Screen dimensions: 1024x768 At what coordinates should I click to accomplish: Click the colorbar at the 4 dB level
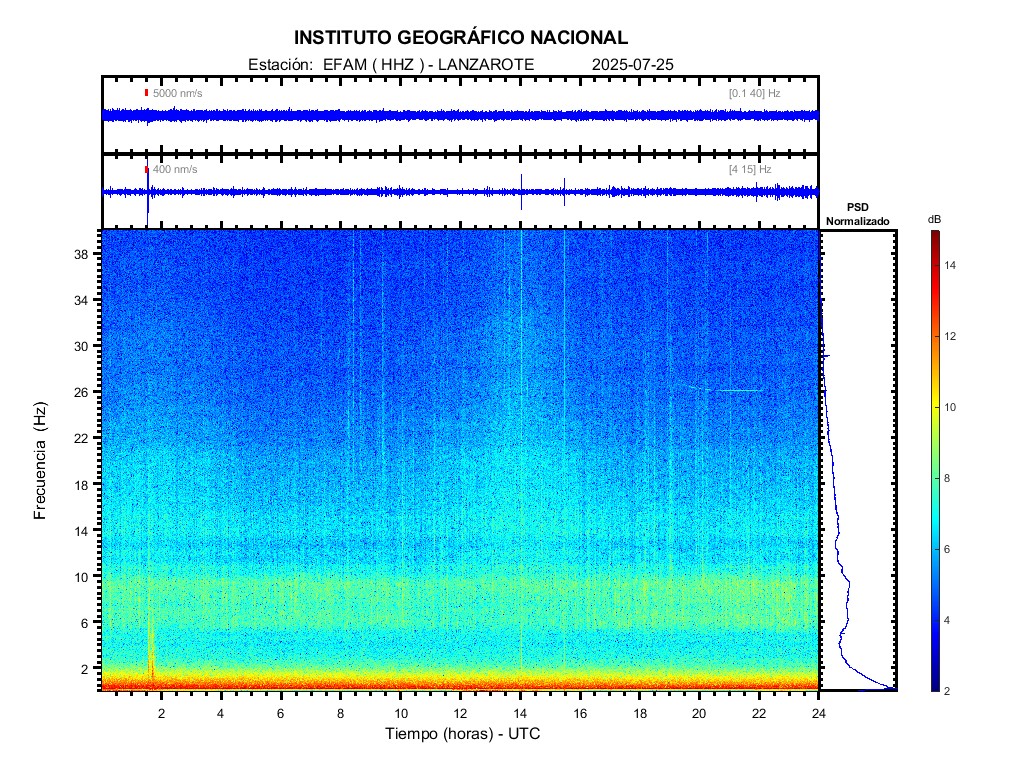click(936, 620)
